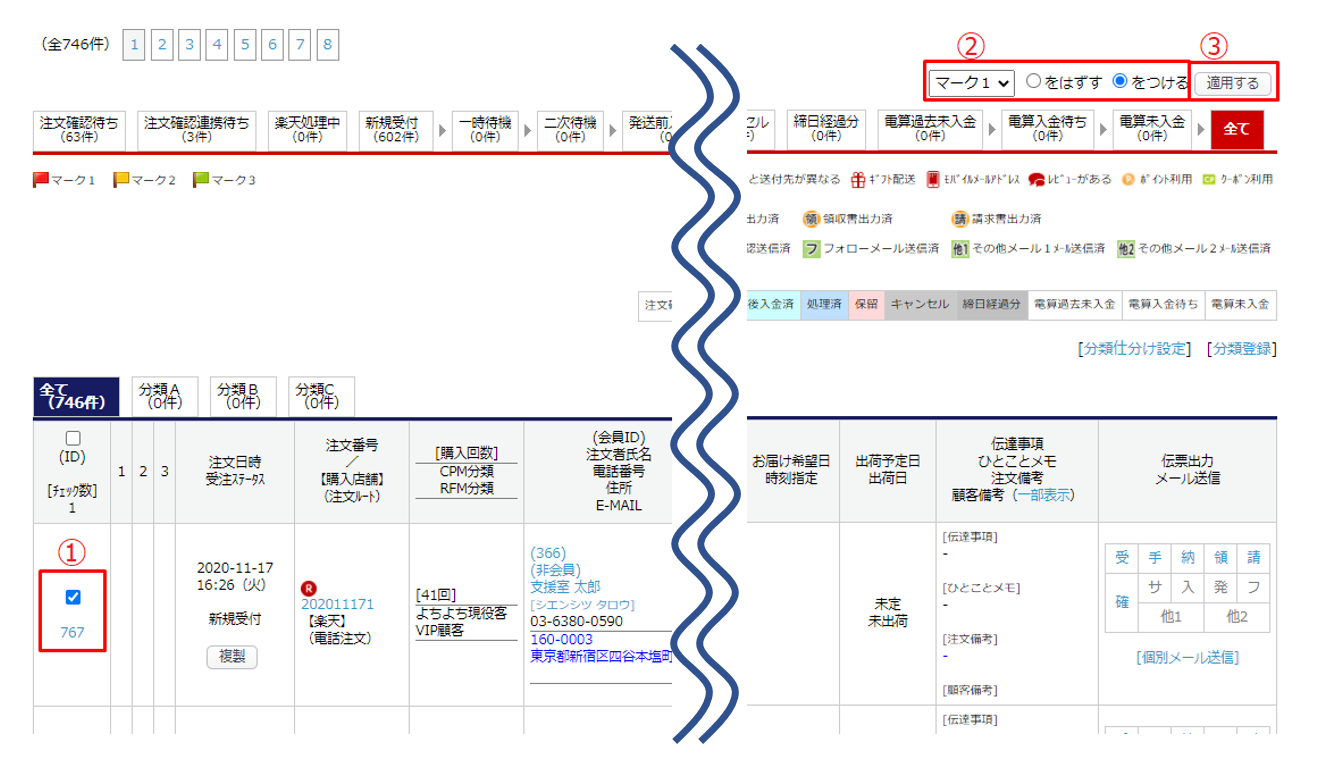
Task: Click the 一部表示 link in column header
Action: click(x=1044, y=495)
